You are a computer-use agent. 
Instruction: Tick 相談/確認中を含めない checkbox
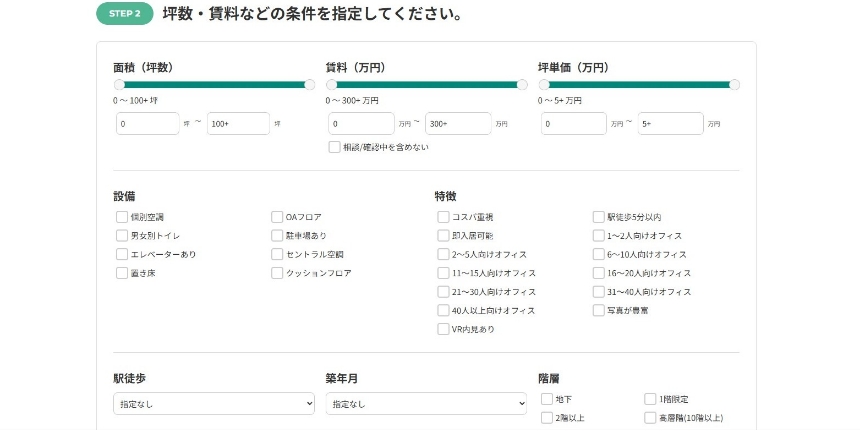(335, 147)
